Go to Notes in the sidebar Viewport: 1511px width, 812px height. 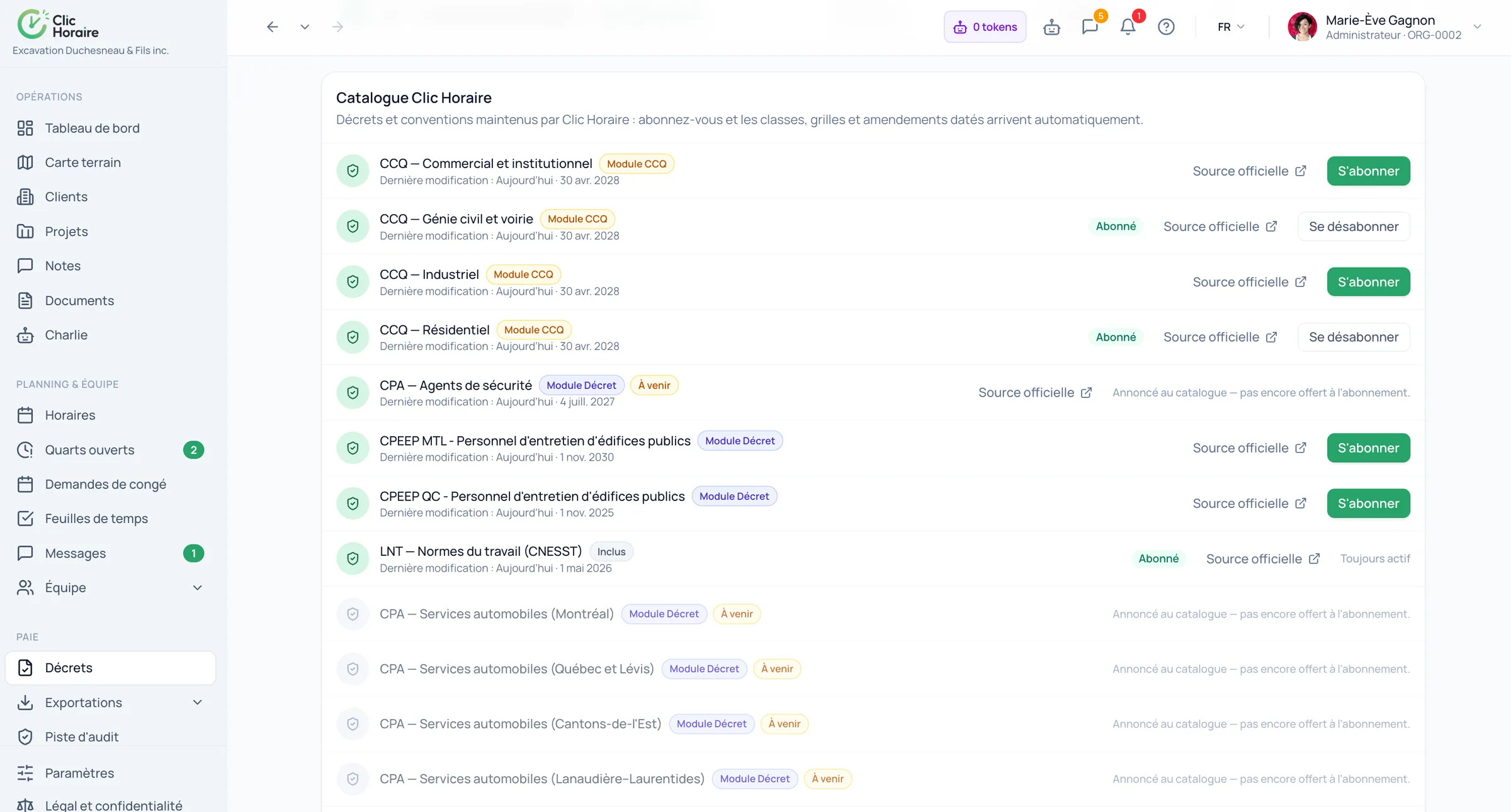coord(110,266)
